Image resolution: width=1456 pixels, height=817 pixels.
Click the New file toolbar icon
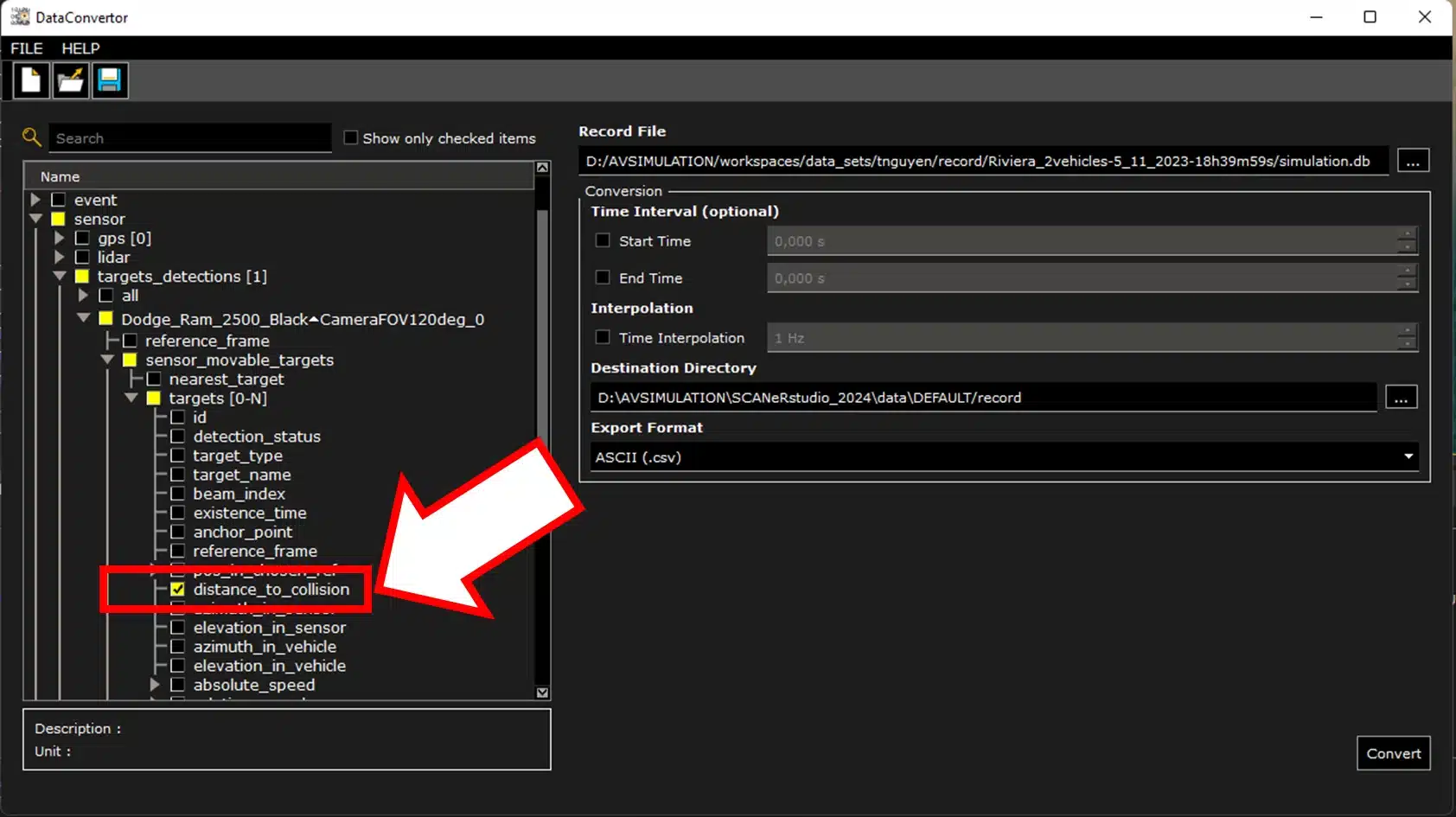pos(30,80)
